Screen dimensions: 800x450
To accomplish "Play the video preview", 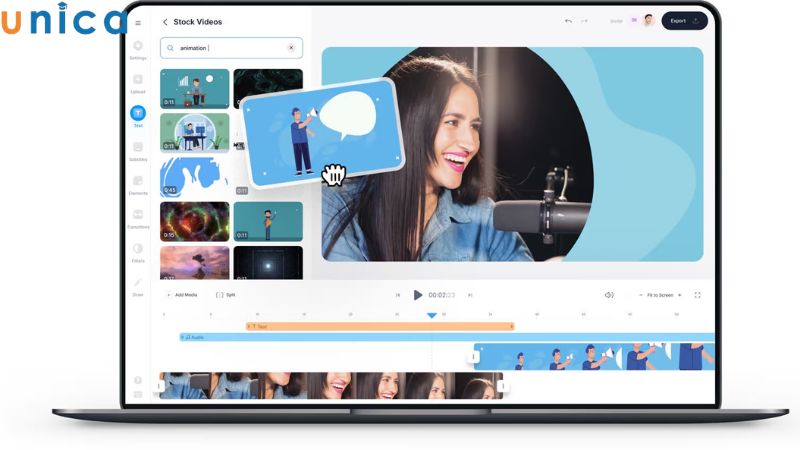I will coord(417,295).
